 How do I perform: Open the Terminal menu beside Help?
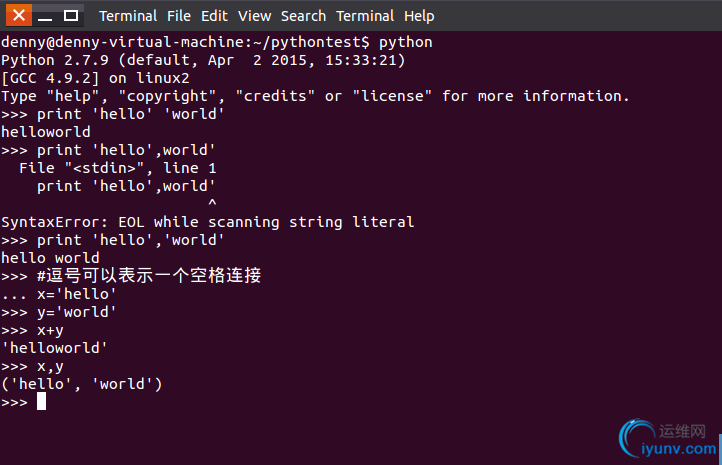[x=365, y=16]
